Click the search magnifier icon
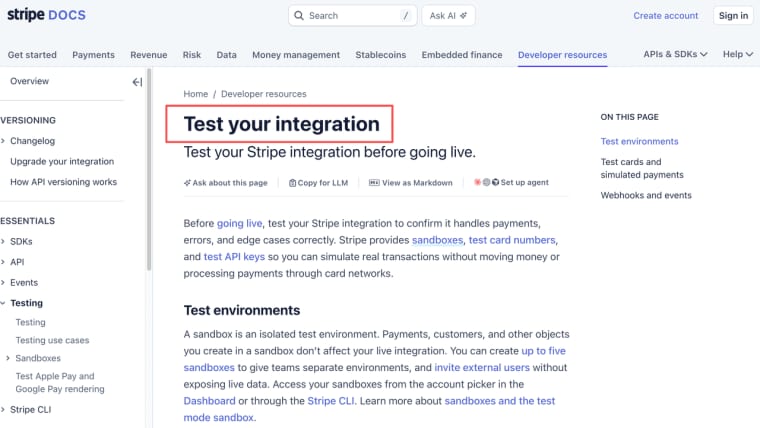The width and height of the screenshot is (760, 428). (299, 16)
